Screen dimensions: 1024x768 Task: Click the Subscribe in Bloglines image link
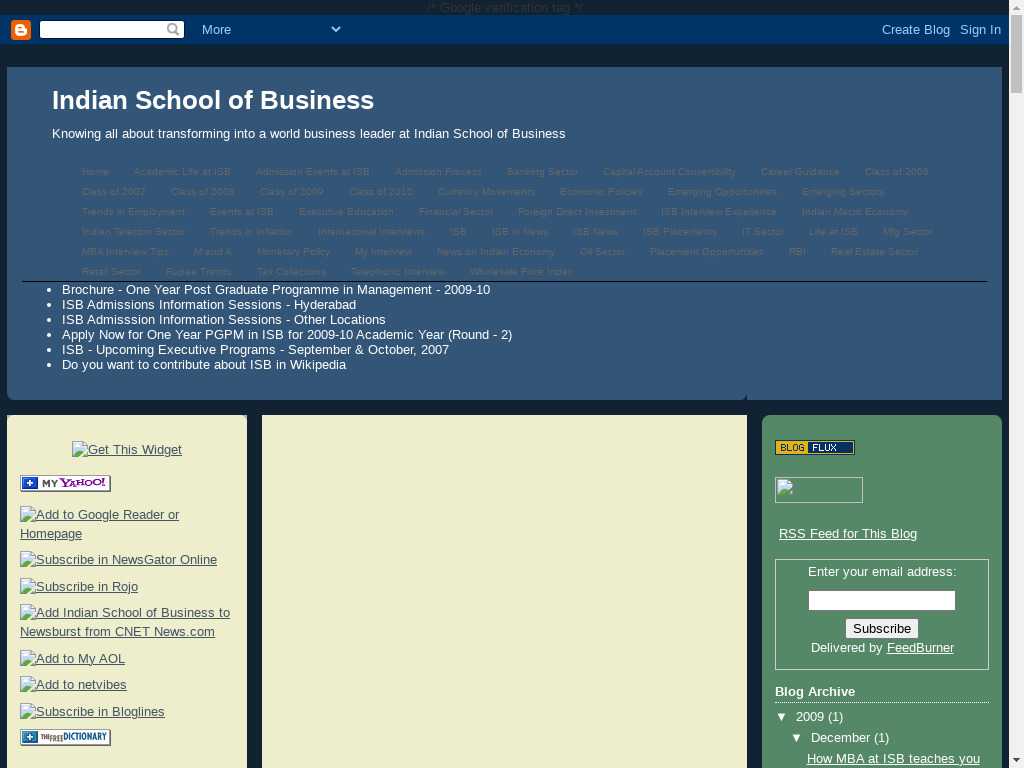click(92, 712)
